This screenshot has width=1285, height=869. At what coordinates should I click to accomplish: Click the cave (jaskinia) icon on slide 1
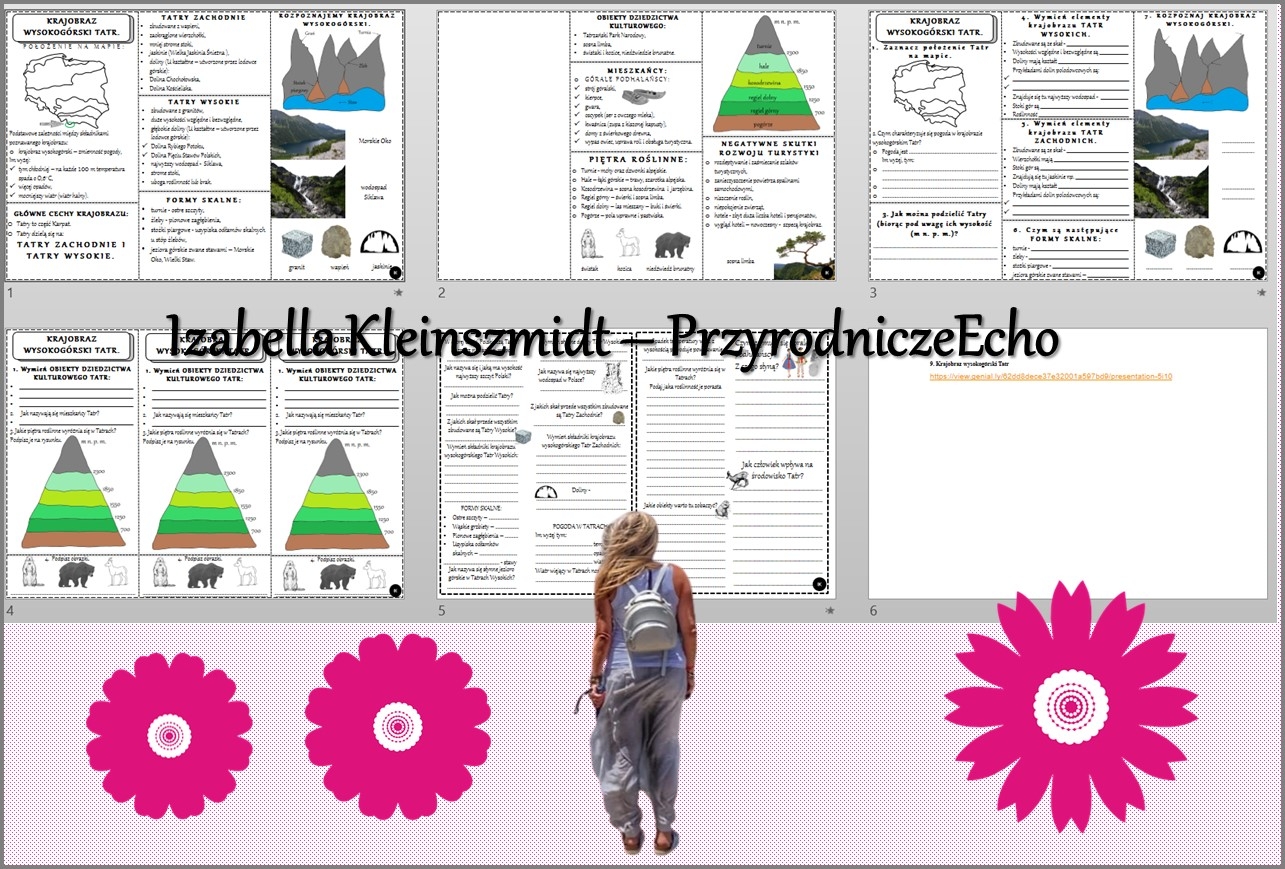pos(379,245)
